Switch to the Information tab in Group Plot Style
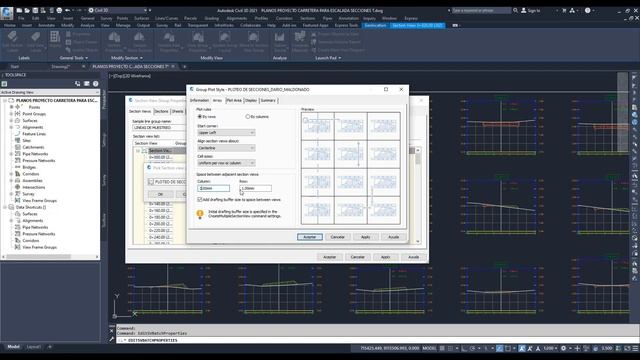Screen dimensions: 640x360 199,100
